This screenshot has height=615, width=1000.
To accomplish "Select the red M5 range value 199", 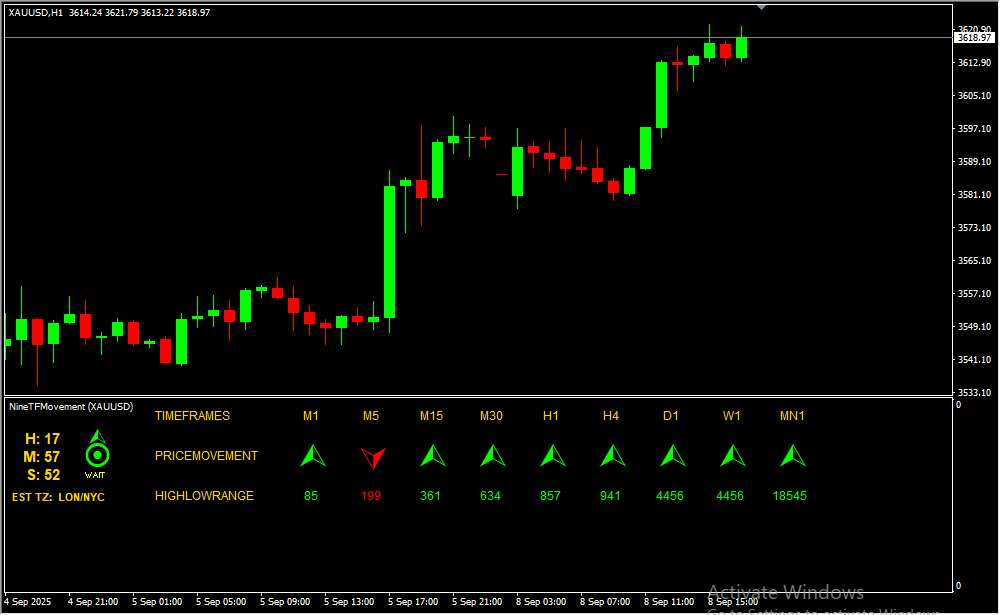I will [x=371, y=496].
